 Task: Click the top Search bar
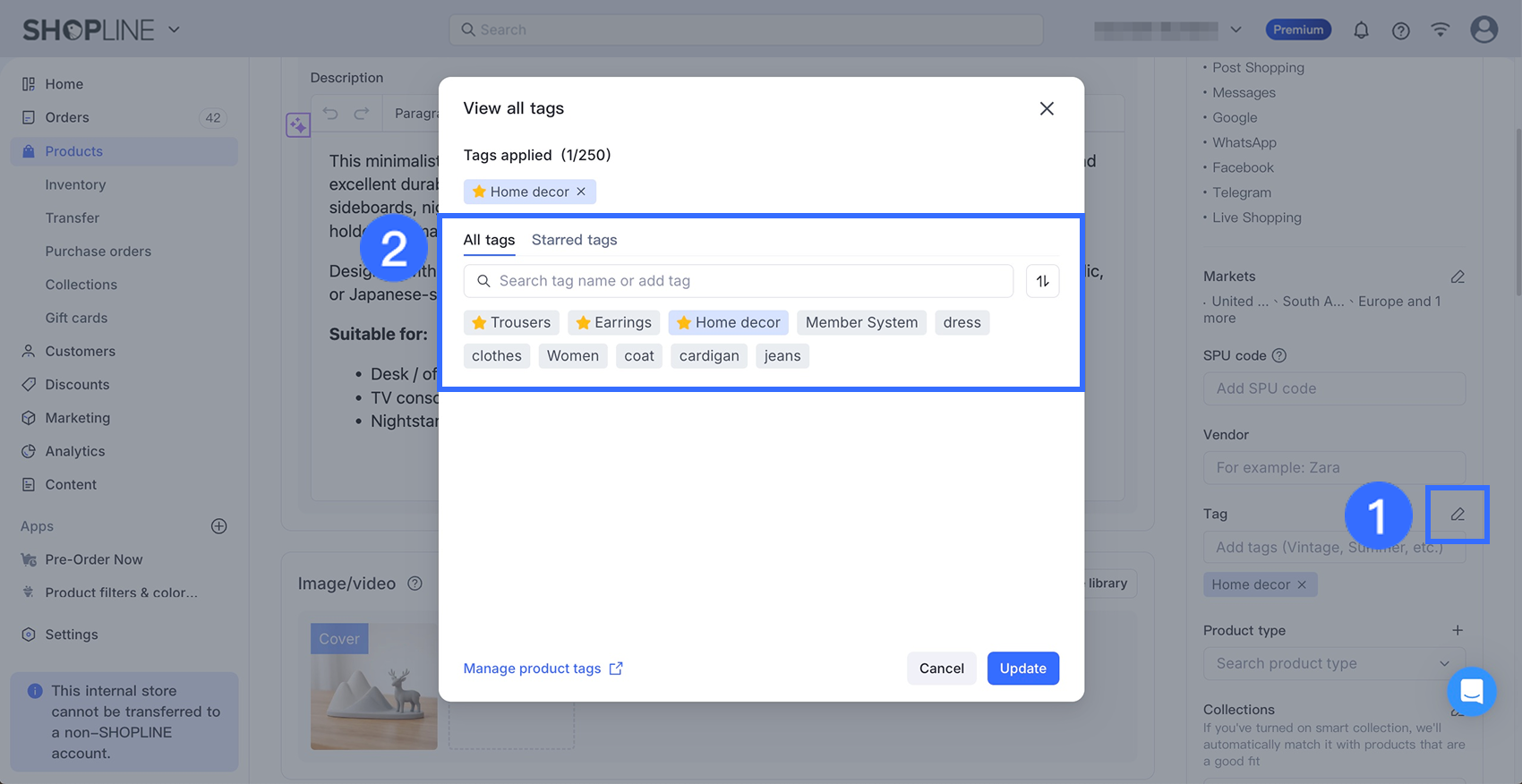click(746, 30)
